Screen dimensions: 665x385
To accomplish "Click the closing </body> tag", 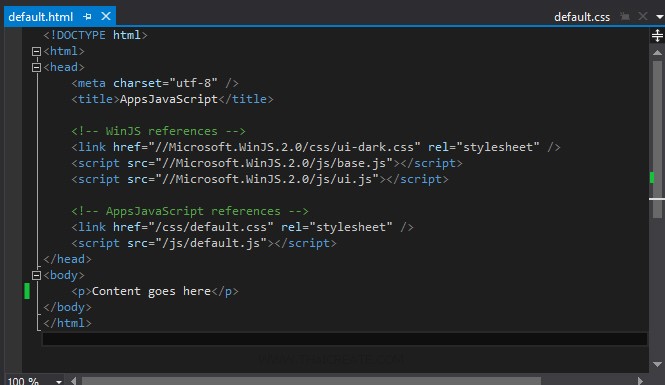I will (67, 307).
